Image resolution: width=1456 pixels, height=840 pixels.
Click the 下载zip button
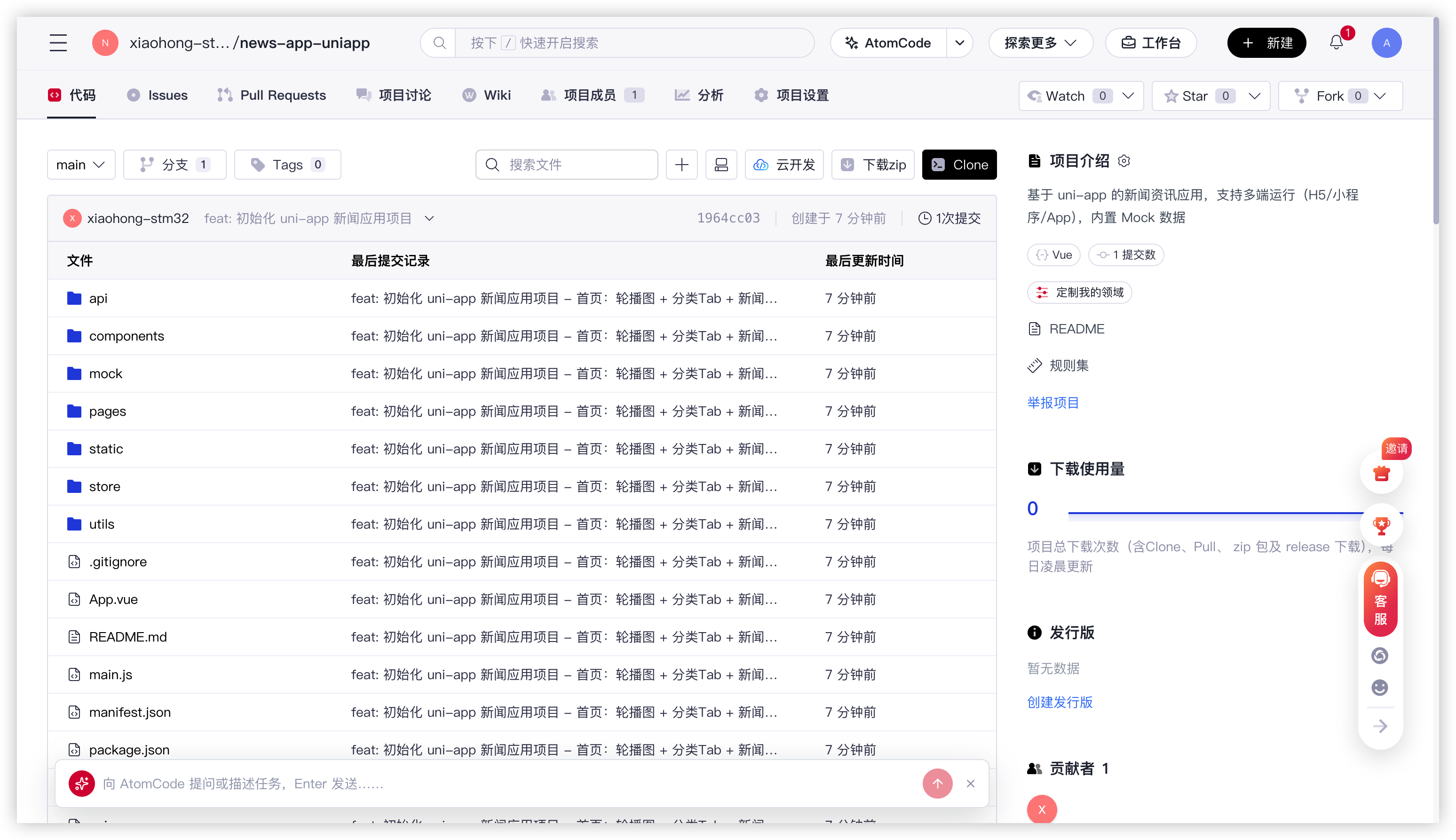(x=873, y=165)
